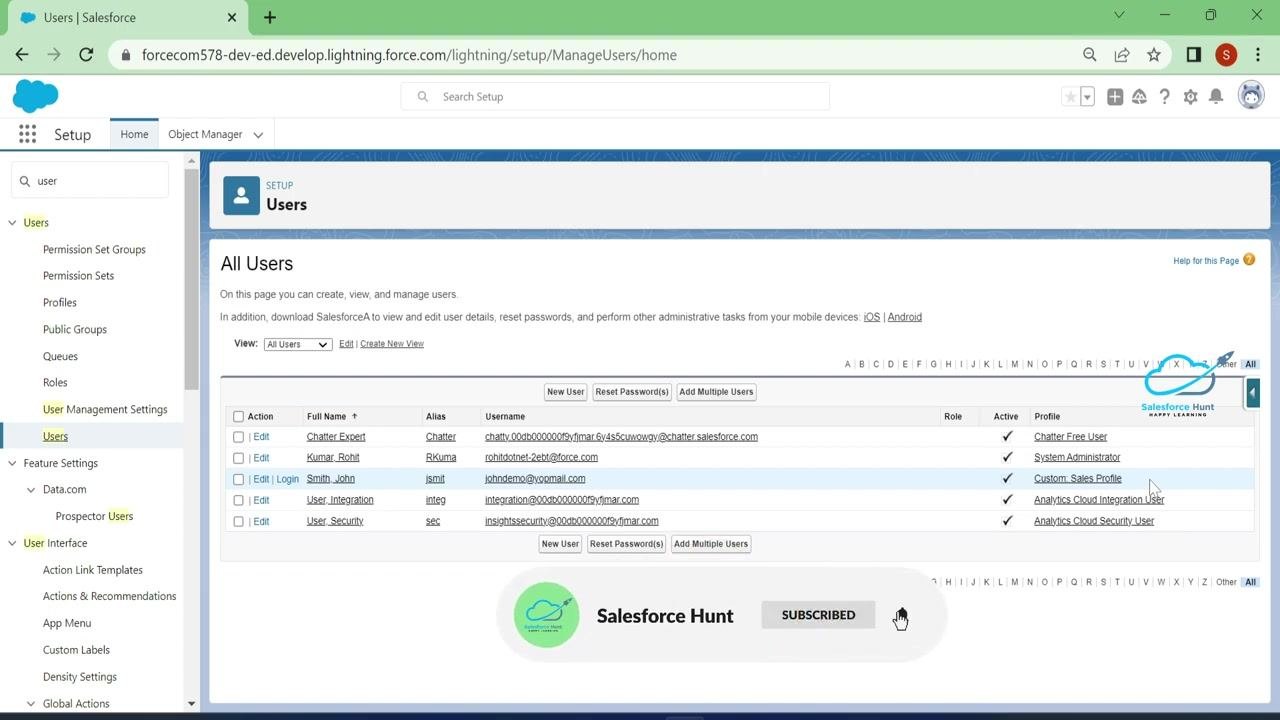Click the Salesforce cloud logo
This screenshot has height=720, width=1280.
pyautogui.click(x=35, y=97)
